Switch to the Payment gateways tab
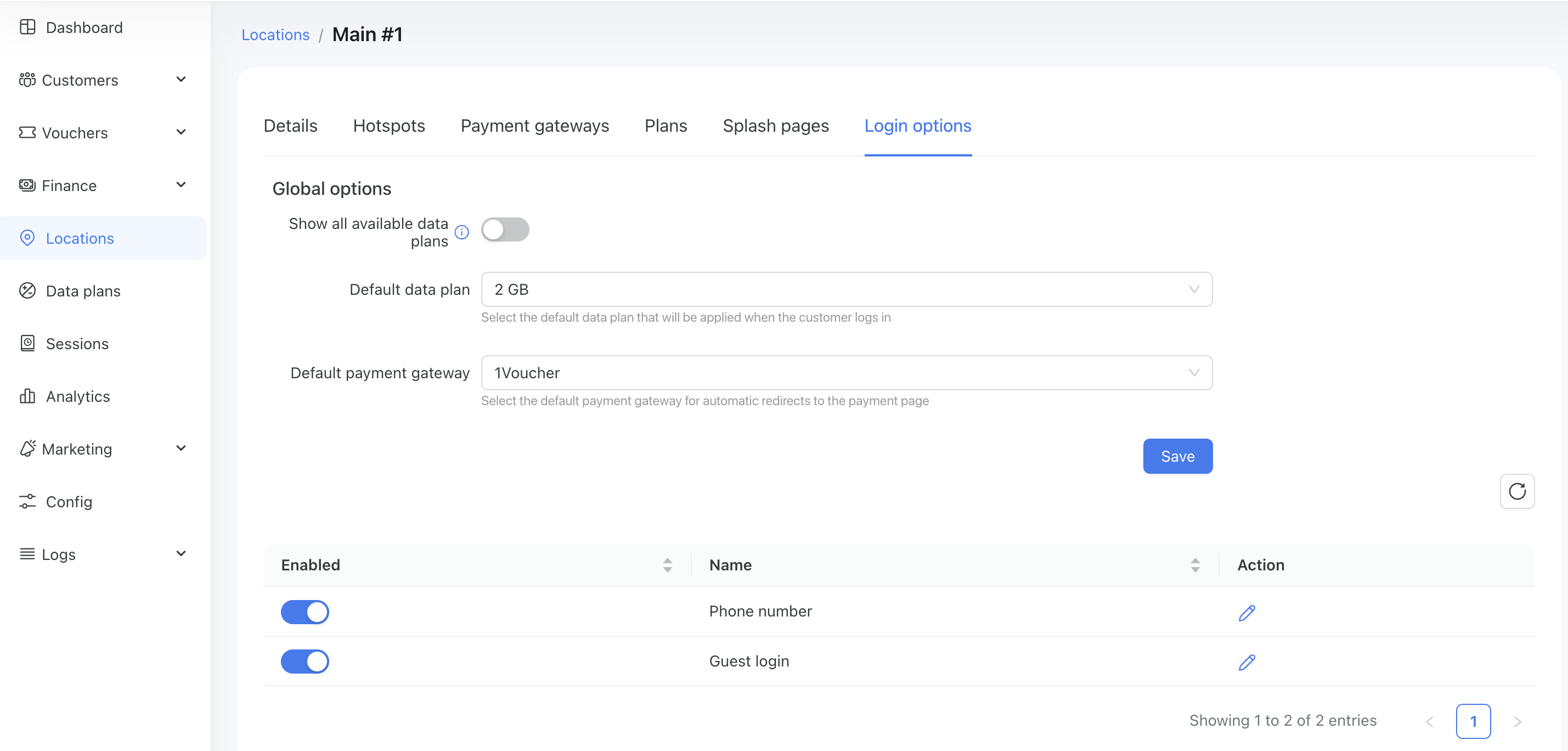 pyautogui.click(x=534, y=126)
